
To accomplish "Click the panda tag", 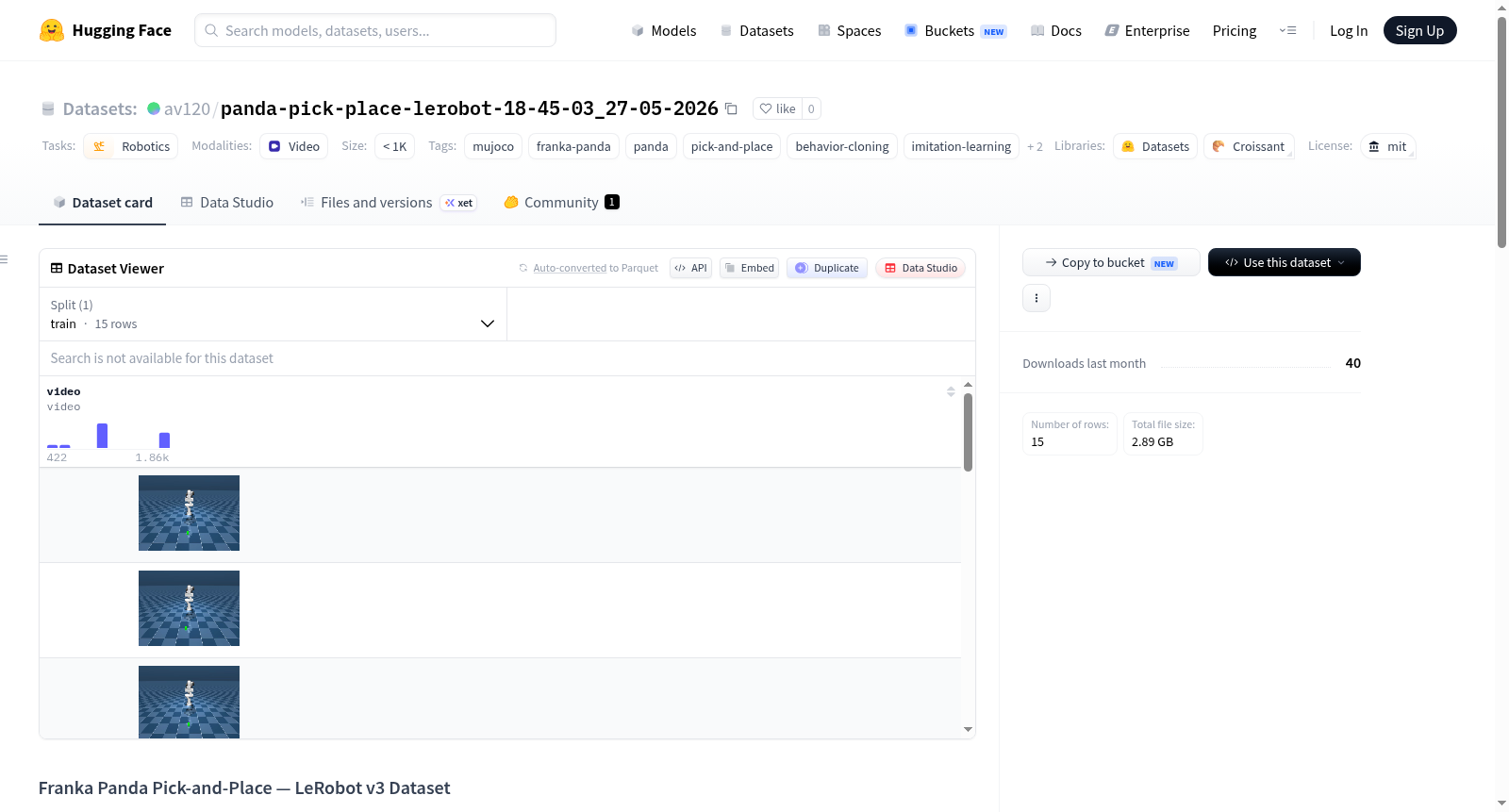I will [x=651, y=146].
